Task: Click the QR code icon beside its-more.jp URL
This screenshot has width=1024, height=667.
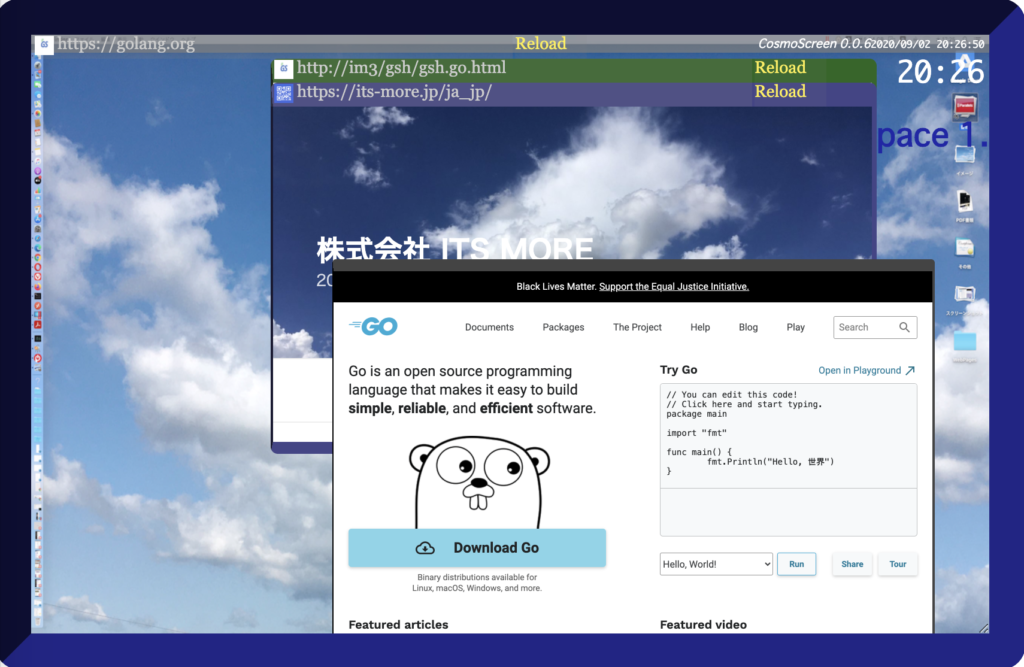Action: [x=284, y=93]
